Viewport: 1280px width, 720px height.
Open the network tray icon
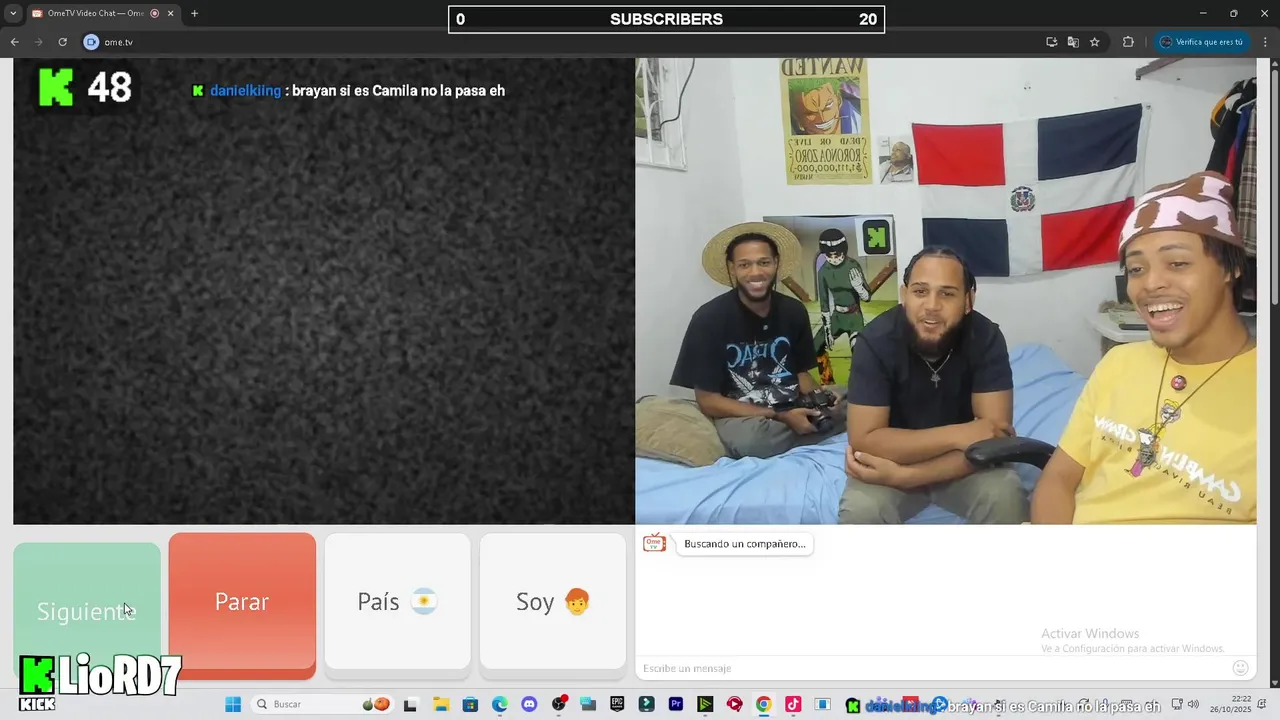click(1177, 704)
